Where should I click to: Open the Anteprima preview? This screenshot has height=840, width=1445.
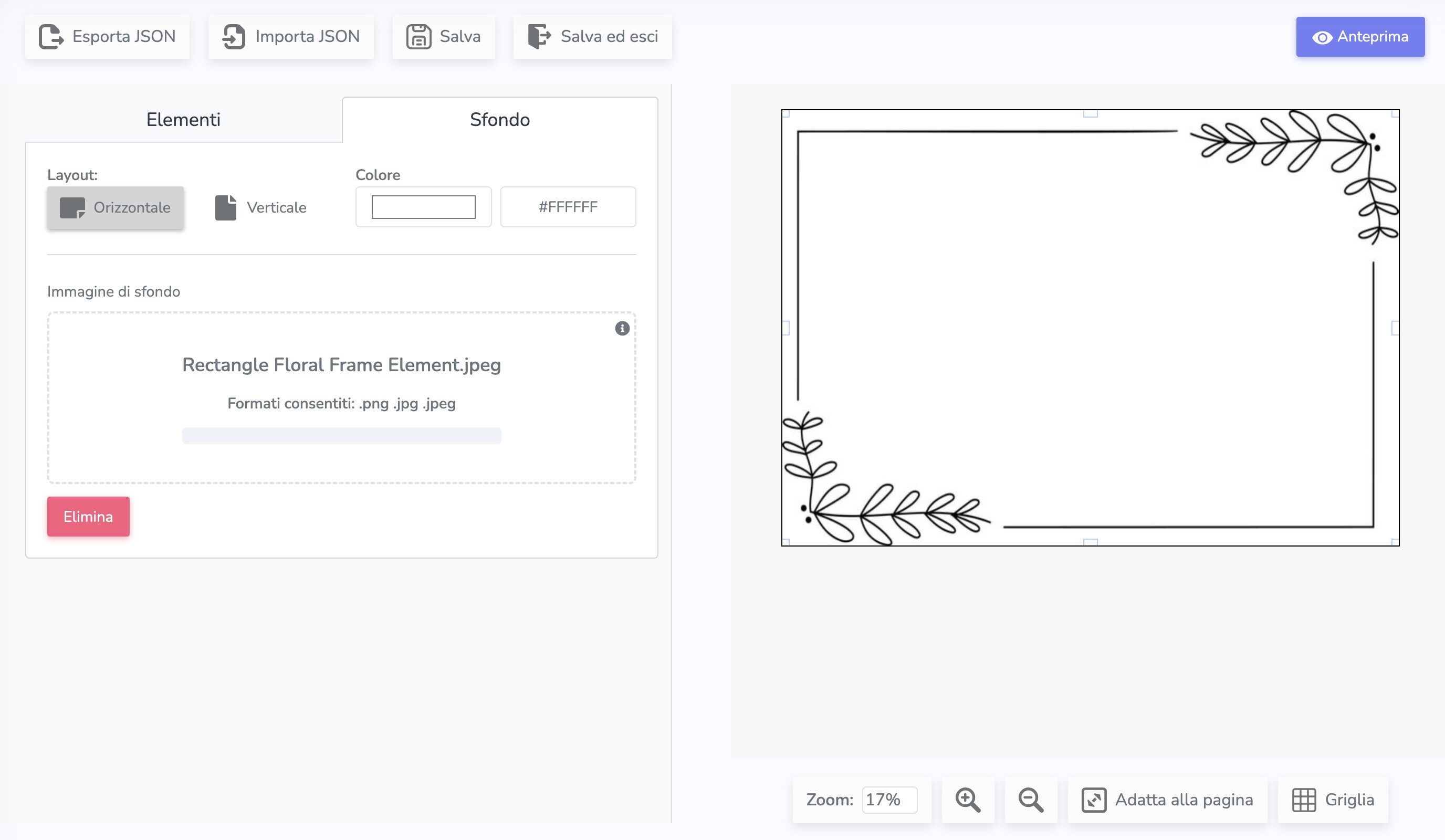point(1359,37)
